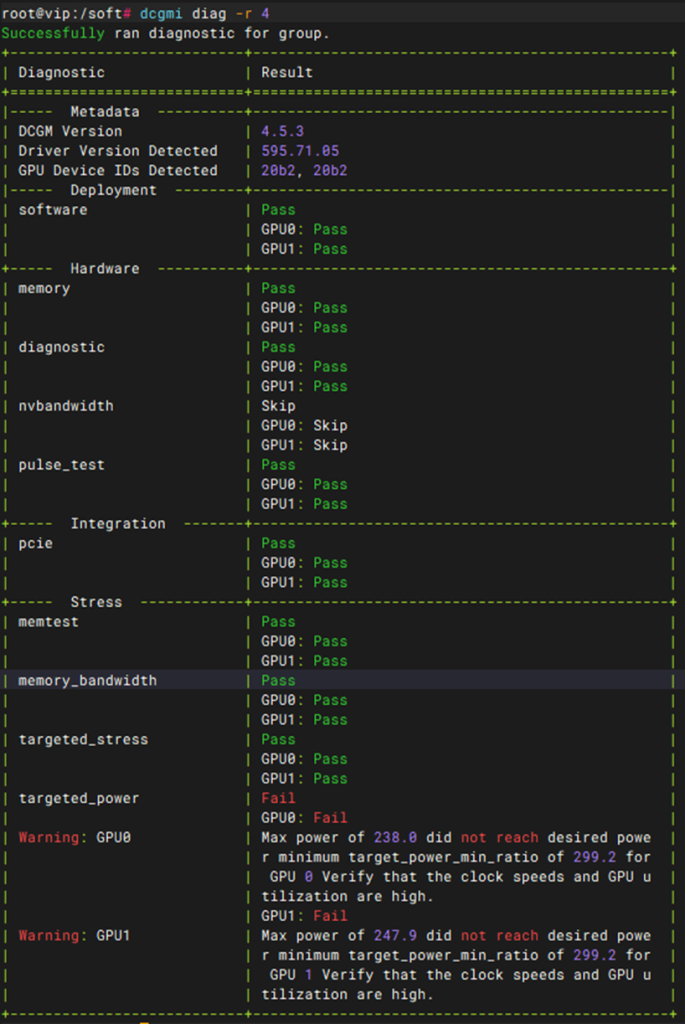Click the 'Stress' section label

[x=96, y=602]
